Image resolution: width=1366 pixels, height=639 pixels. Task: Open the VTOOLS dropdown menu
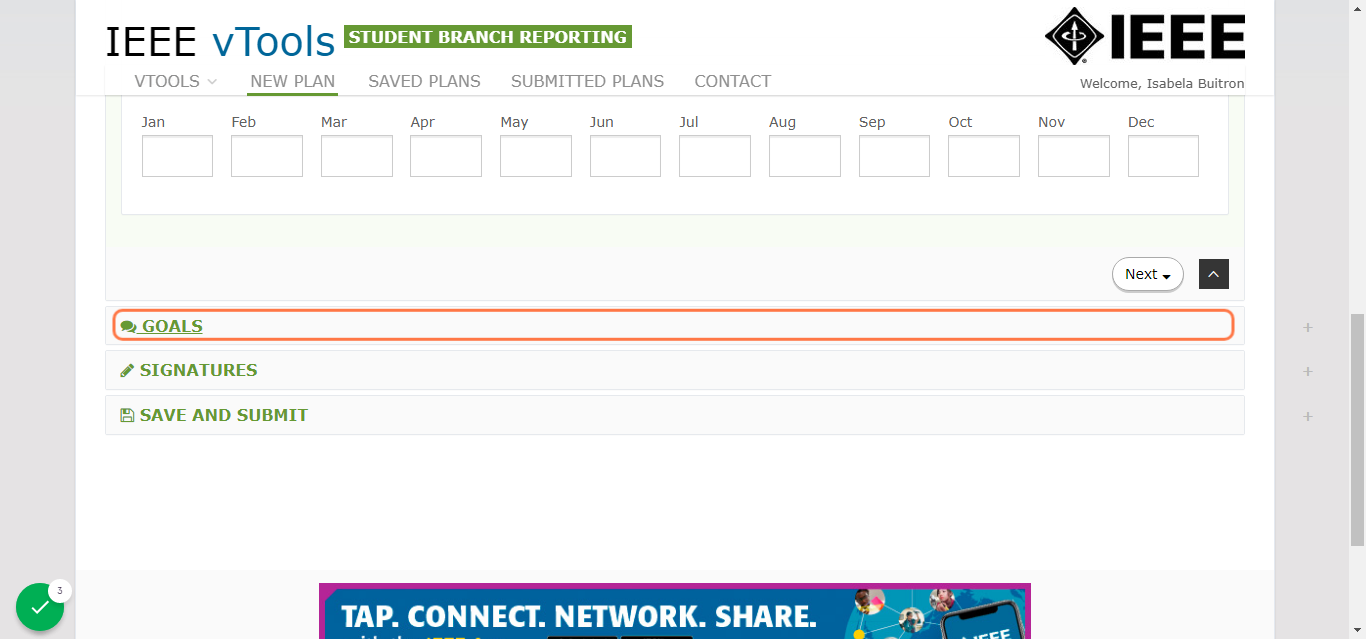point(176,81)
